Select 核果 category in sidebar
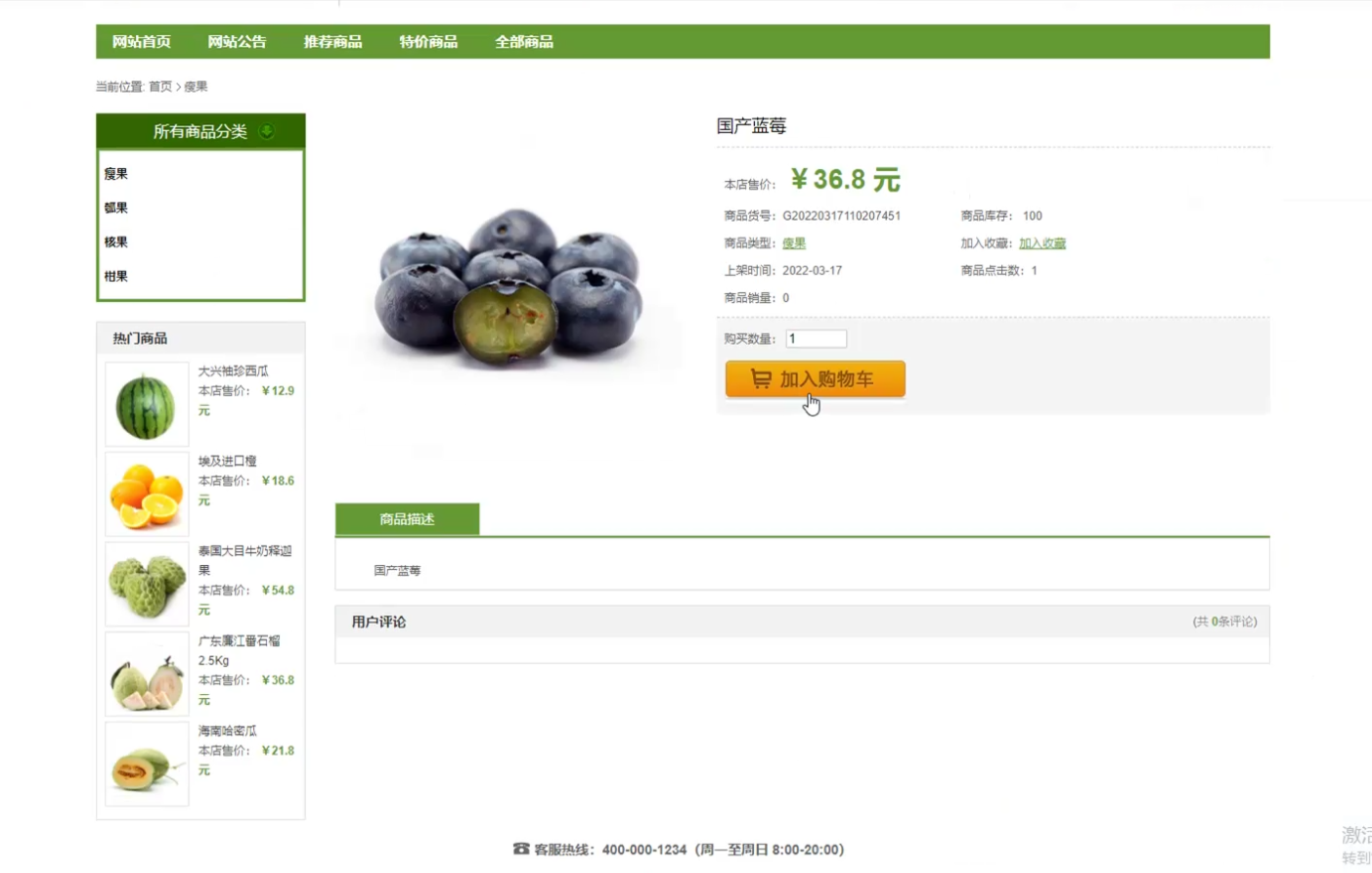Image resolution: width=1372 pixels, height=873 pixels. coord(116,241)
